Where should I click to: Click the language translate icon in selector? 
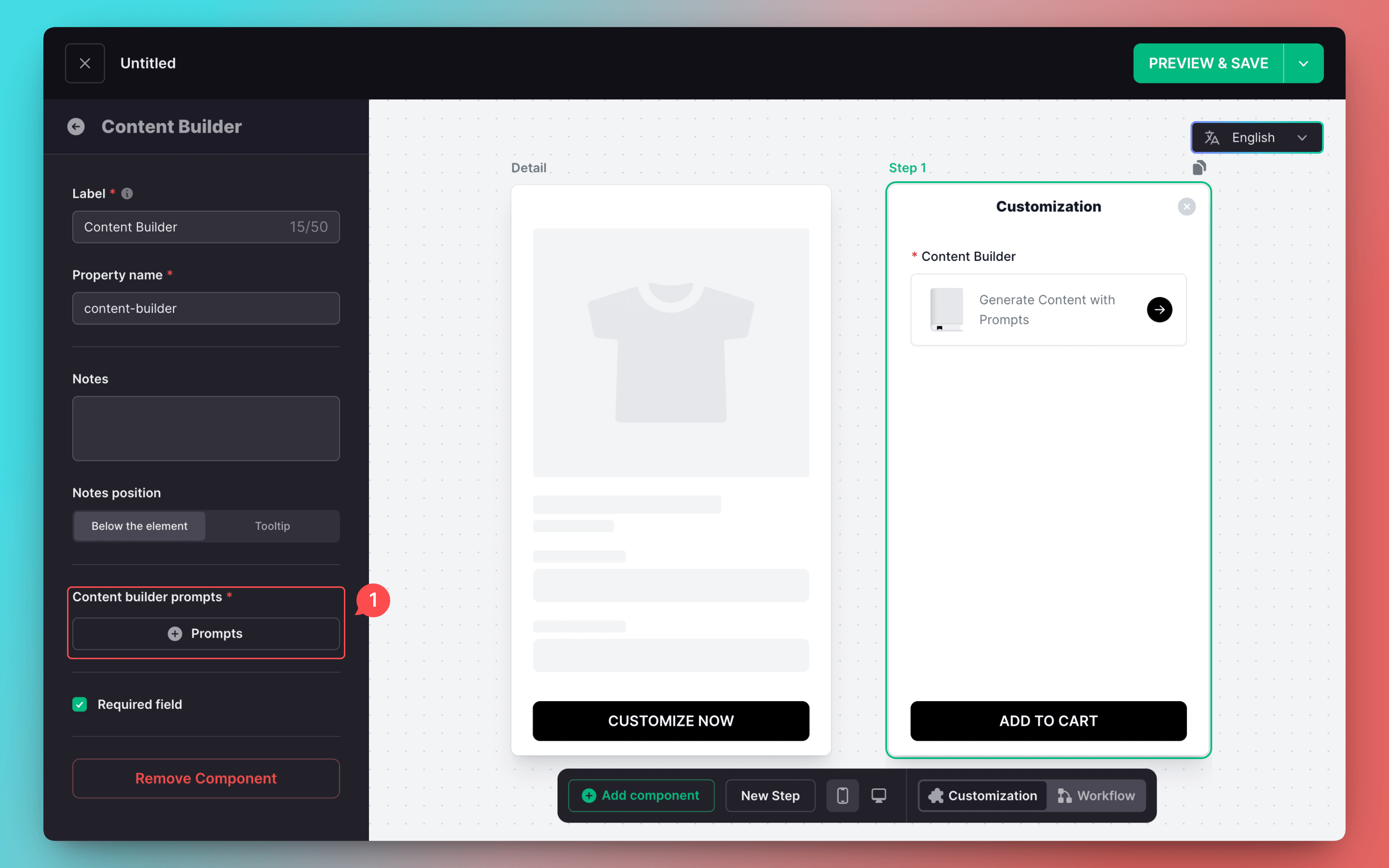coord(1212,138)
